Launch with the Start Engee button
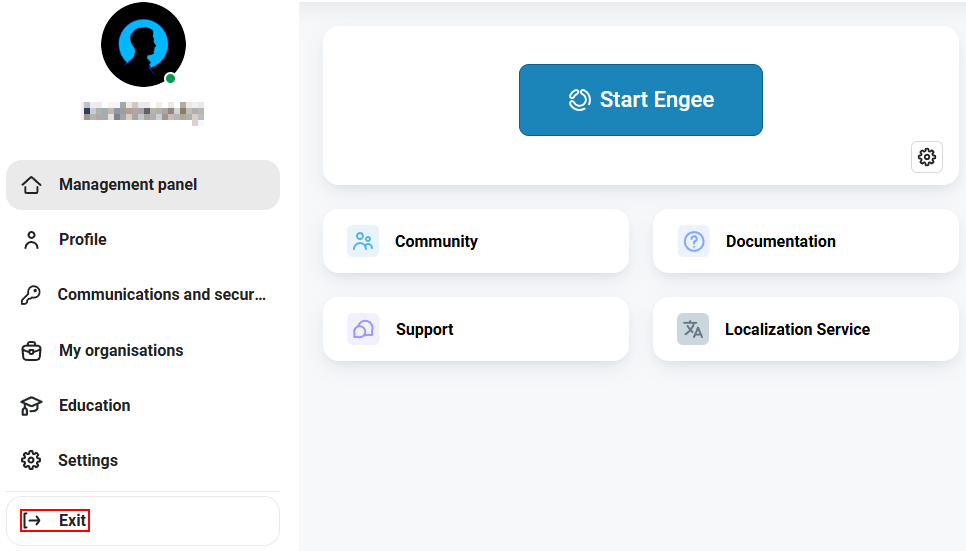The image size is (966, 551). click(641, 100)
